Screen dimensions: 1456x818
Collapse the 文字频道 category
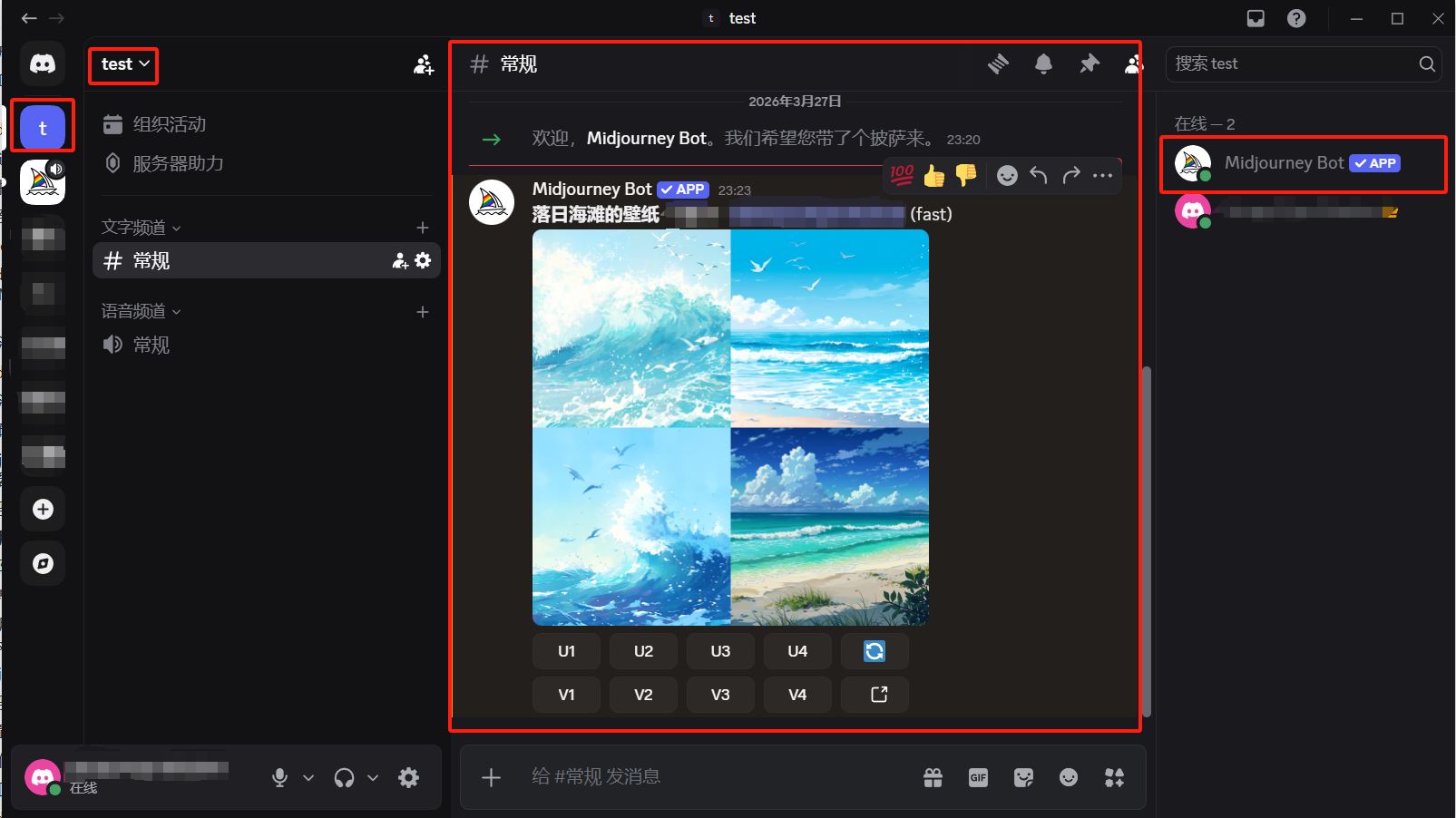point(141,228)
